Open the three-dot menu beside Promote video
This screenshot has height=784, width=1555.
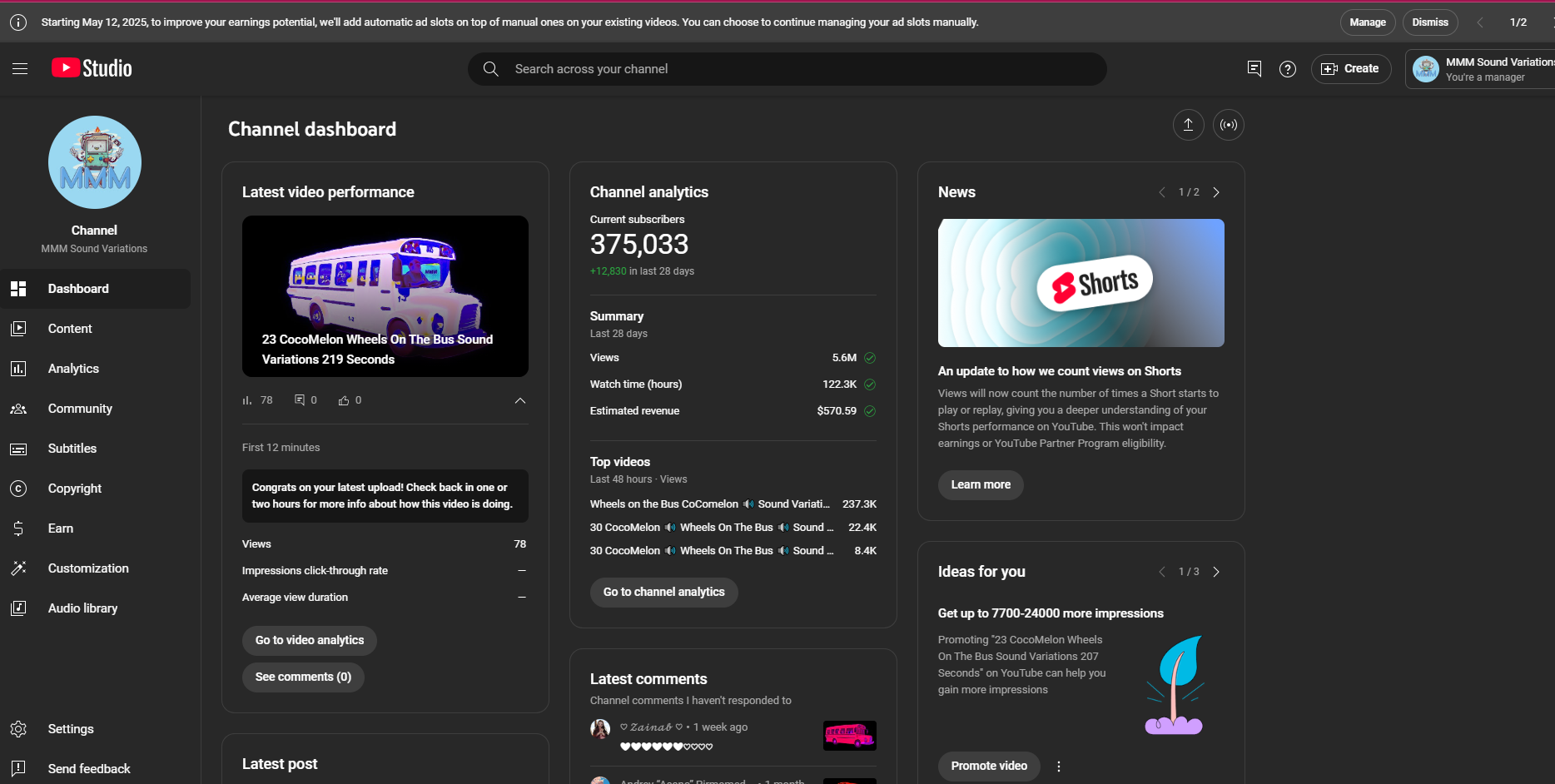(1059, 767)
